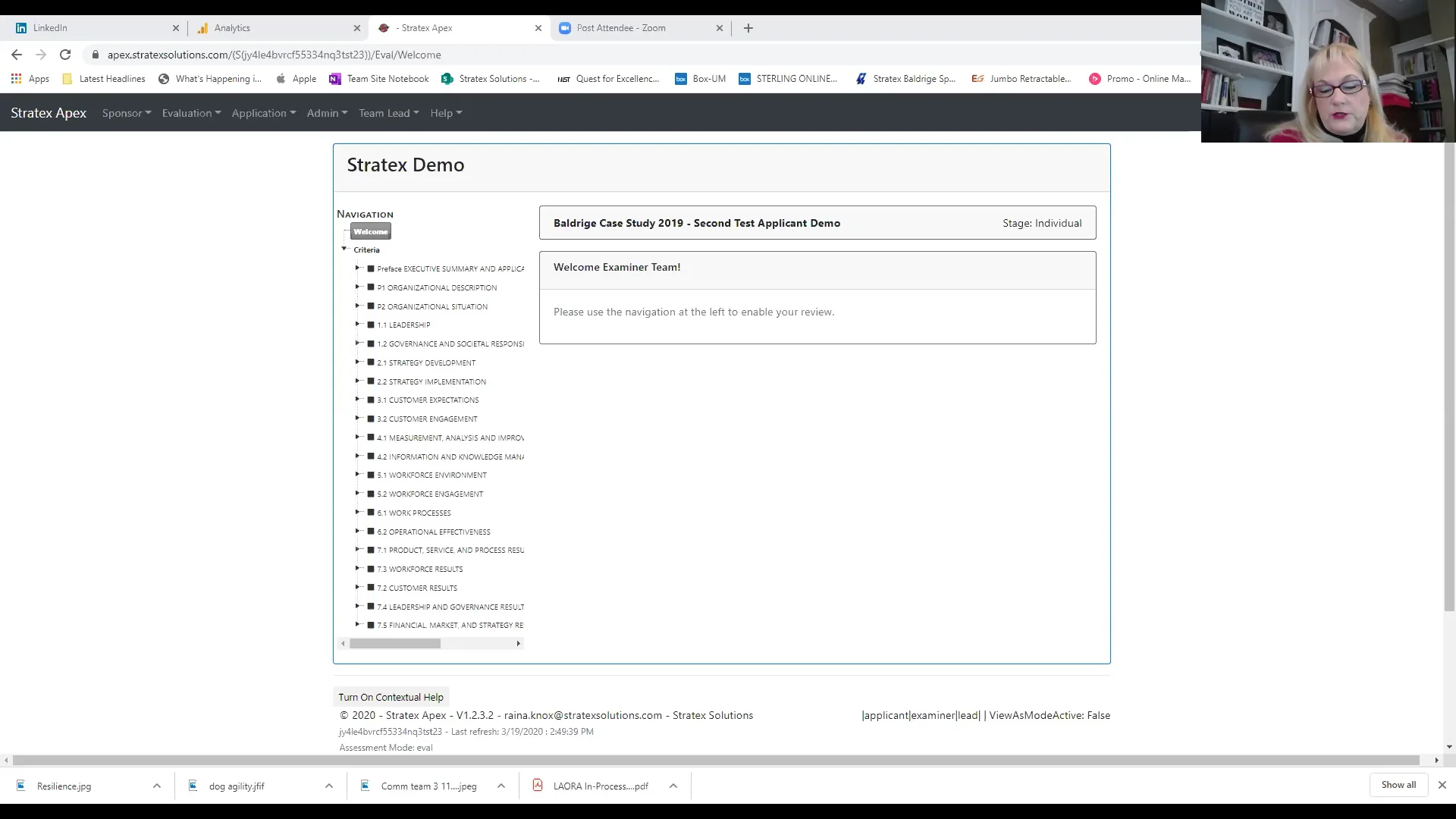Select the Welcome navigation node

click(x=371, y=232)
